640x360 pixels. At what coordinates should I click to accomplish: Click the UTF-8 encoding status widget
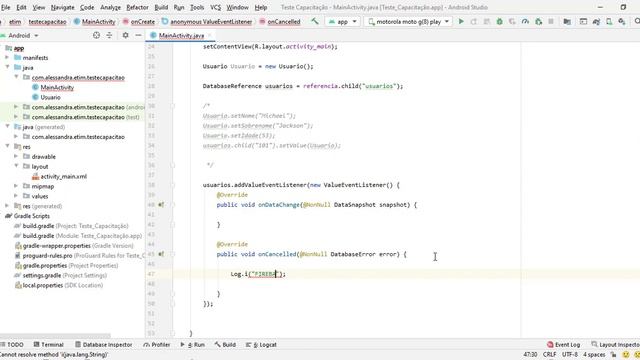pos(569,355)
